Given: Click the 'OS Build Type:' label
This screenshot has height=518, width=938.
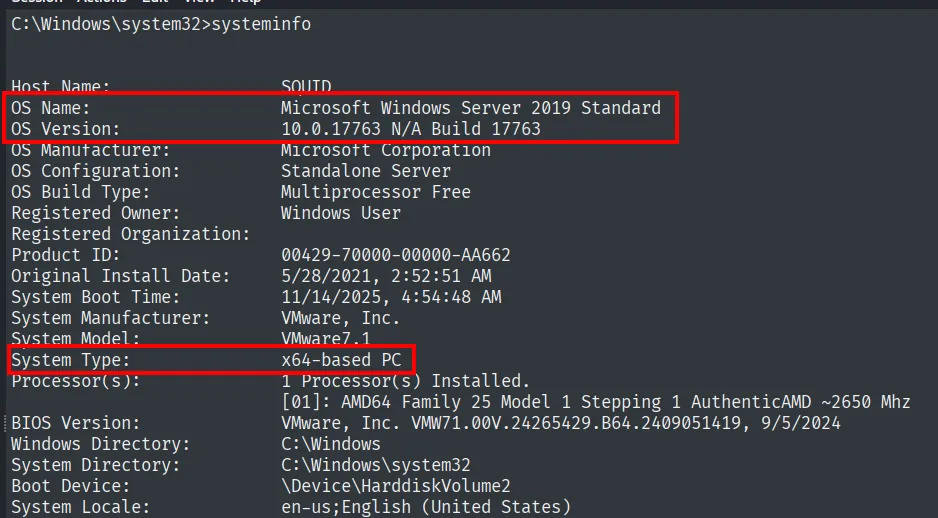Looking at the screenshot, I should (x=81, y=192).
